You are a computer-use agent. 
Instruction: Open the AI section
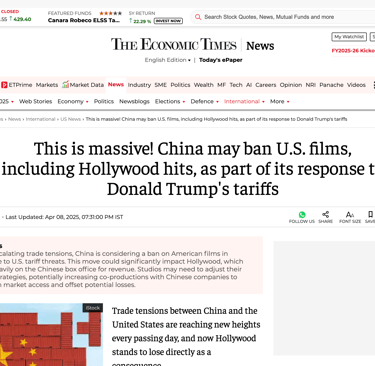(249, 85)
